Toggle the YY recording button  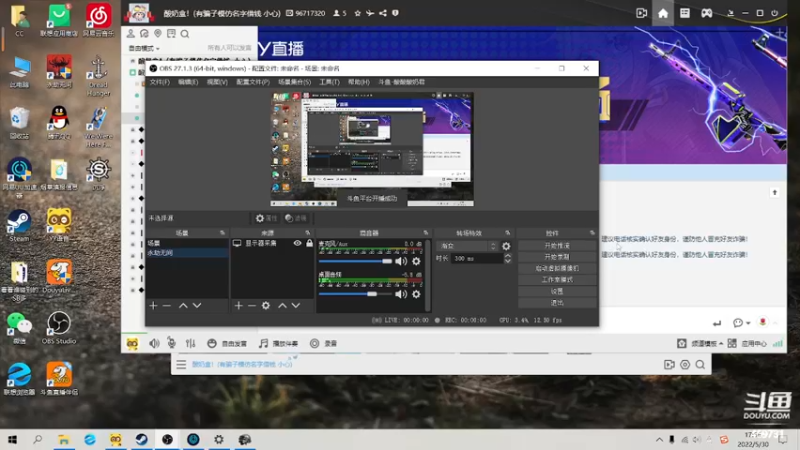coord(323,343)
